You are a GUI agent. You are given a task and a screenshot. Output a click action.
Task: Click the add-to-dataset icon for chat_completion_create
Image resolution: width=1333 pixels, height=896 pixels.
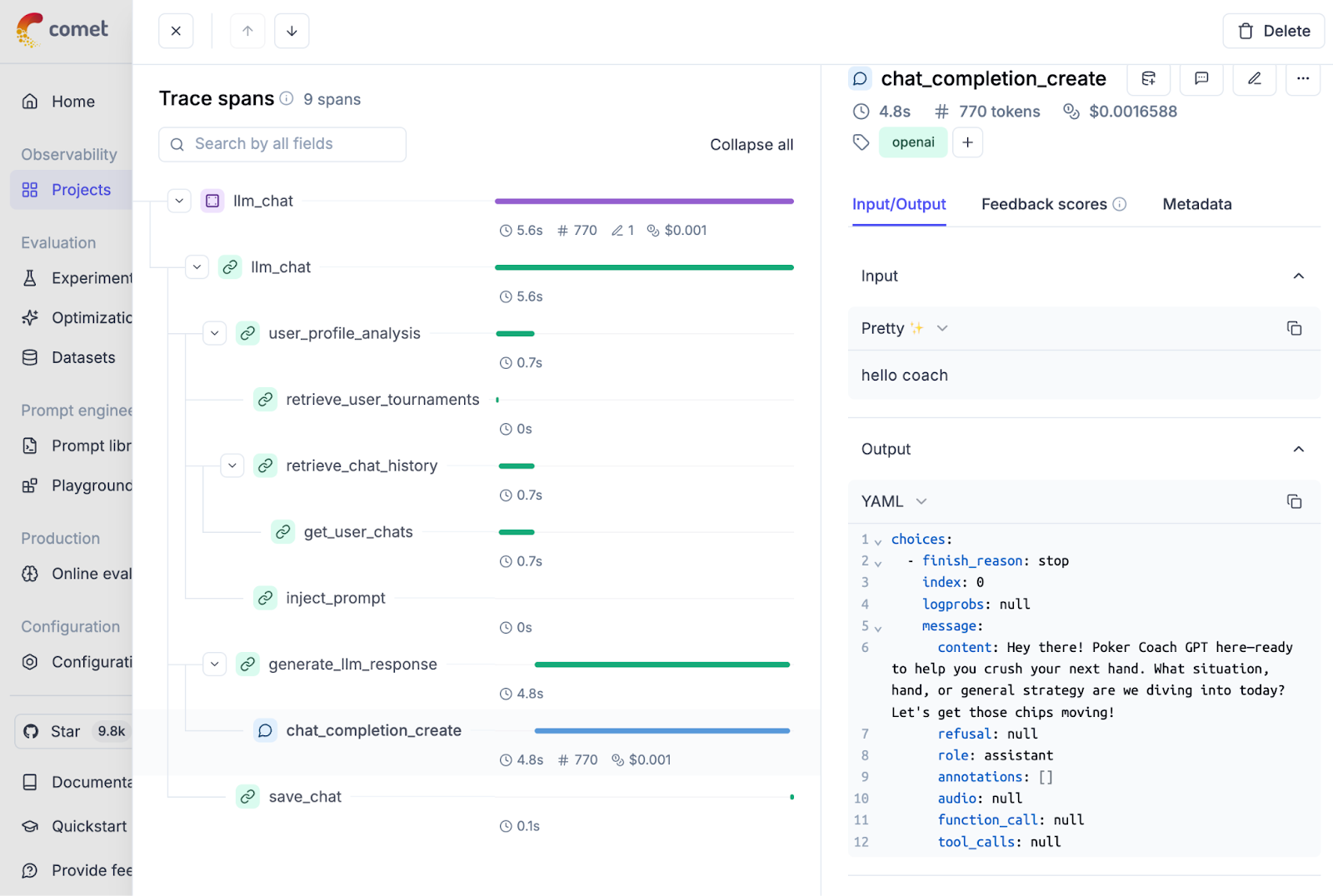[1149, 79]
